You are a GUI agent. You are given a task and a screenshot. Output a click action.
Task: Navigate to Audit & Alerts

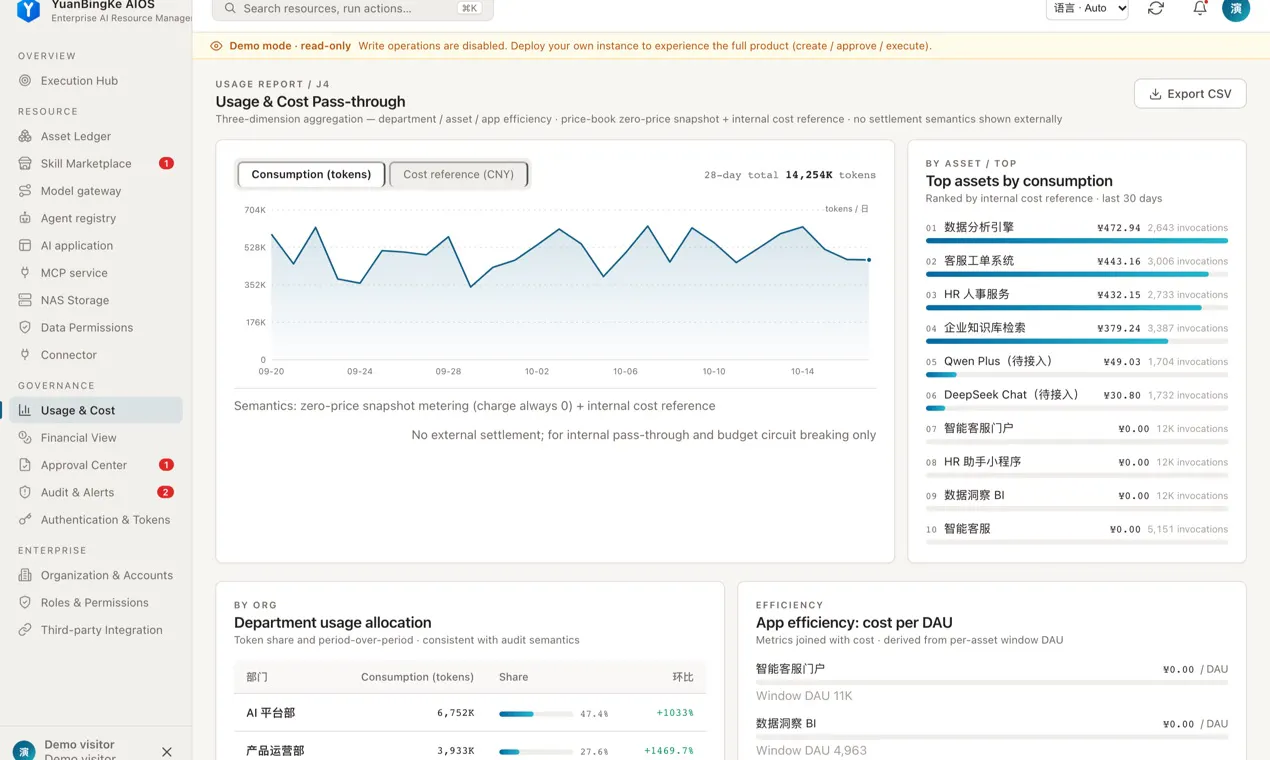(x=96, y=492)
